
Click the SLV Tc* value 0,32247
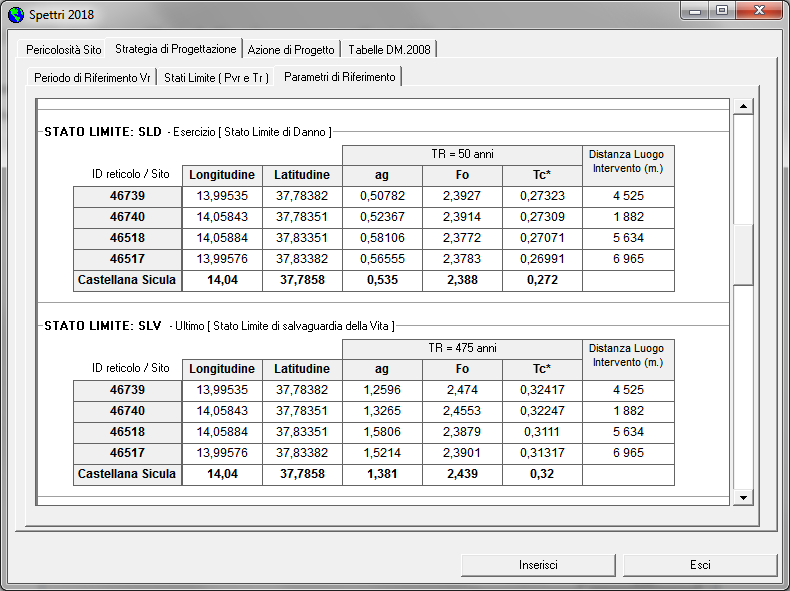coord(542,411)
